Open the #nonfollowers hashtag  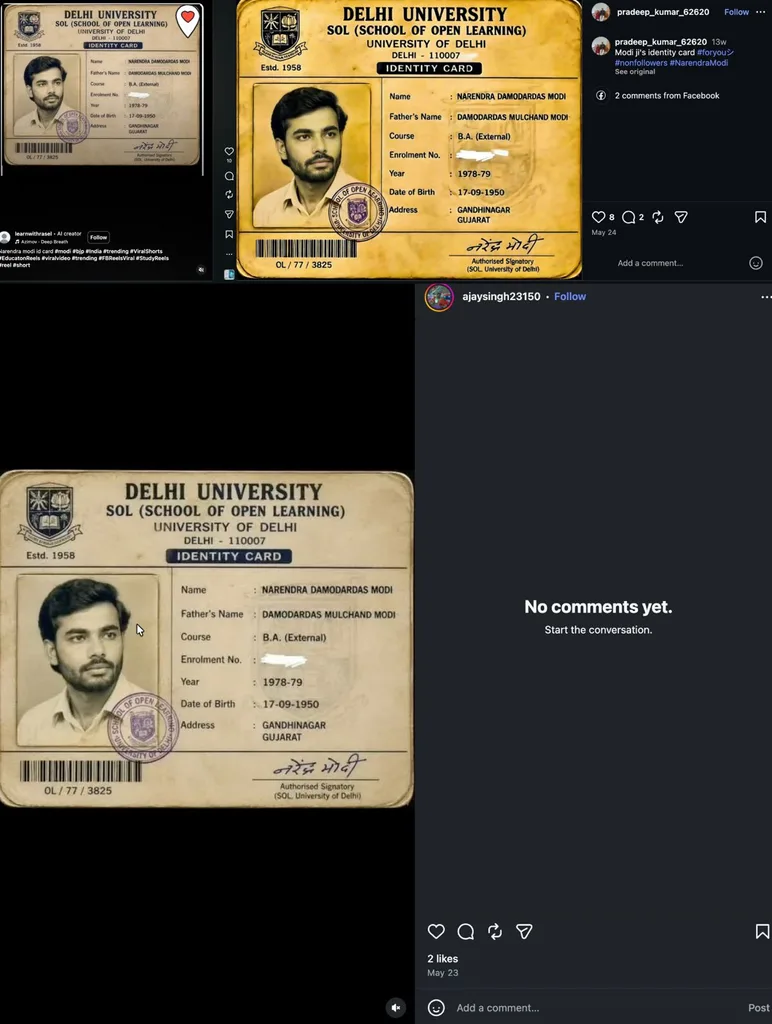coord(641,63)
